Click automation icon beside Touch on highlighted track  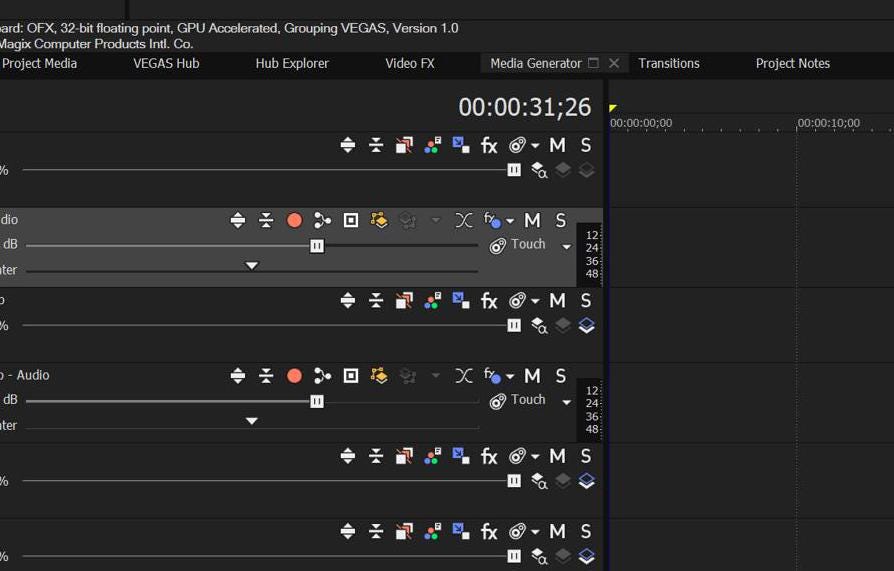[x=498, y=246]
